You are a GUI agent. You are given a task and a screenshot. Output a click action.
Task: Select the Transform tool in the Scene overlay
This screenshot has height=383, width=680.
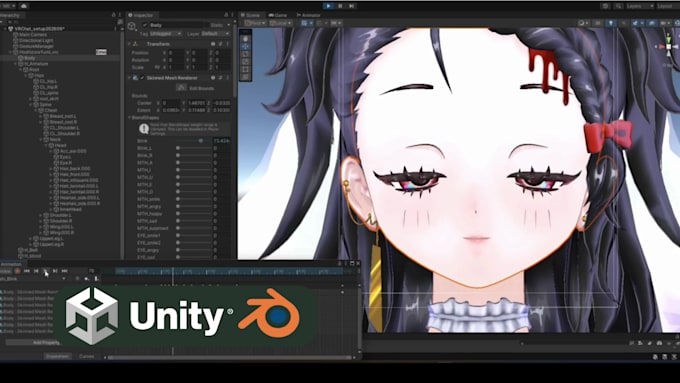tap(245, 77)
